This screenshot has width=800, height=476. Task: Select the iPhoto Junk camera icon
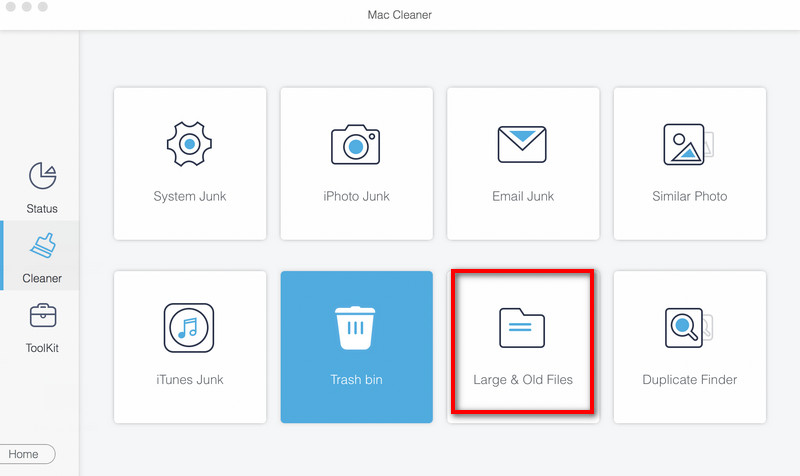pos(356,144)
